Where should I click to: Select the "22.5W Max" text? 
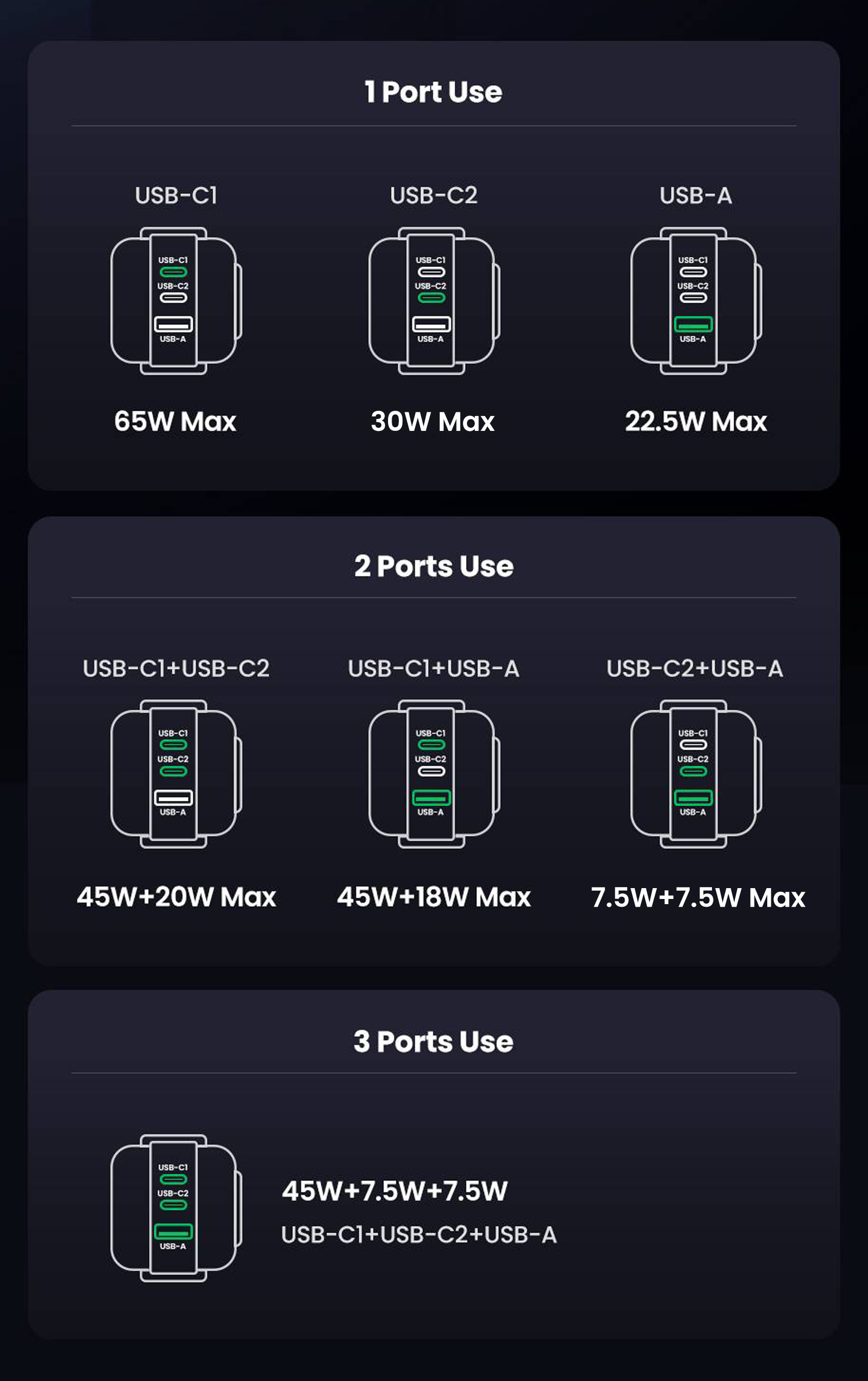(x=695, y=422)
